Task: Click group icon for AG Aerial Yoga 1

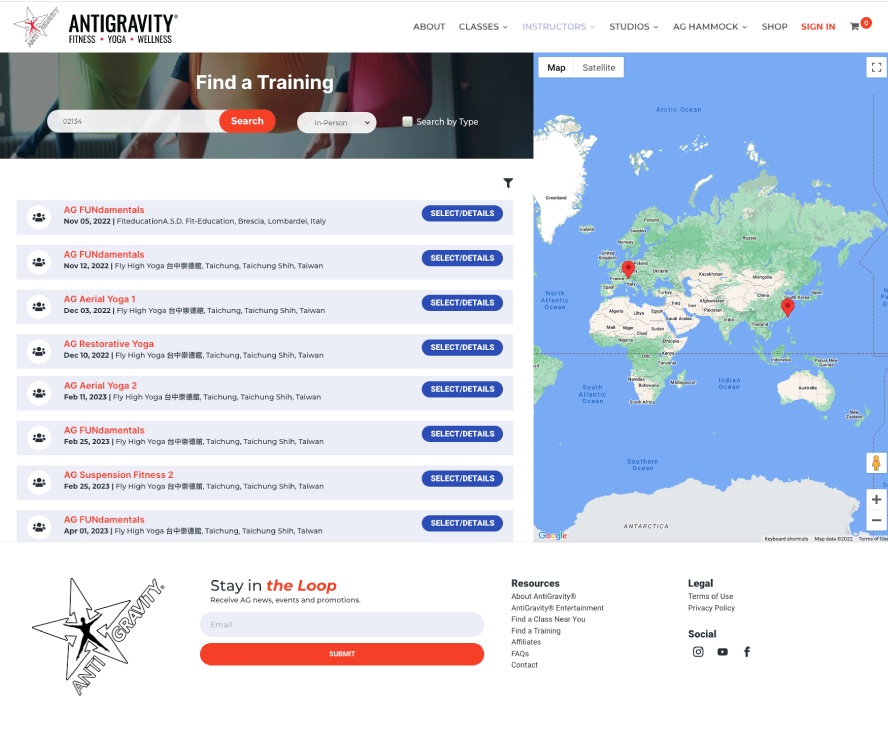Action: click(39, 306)
